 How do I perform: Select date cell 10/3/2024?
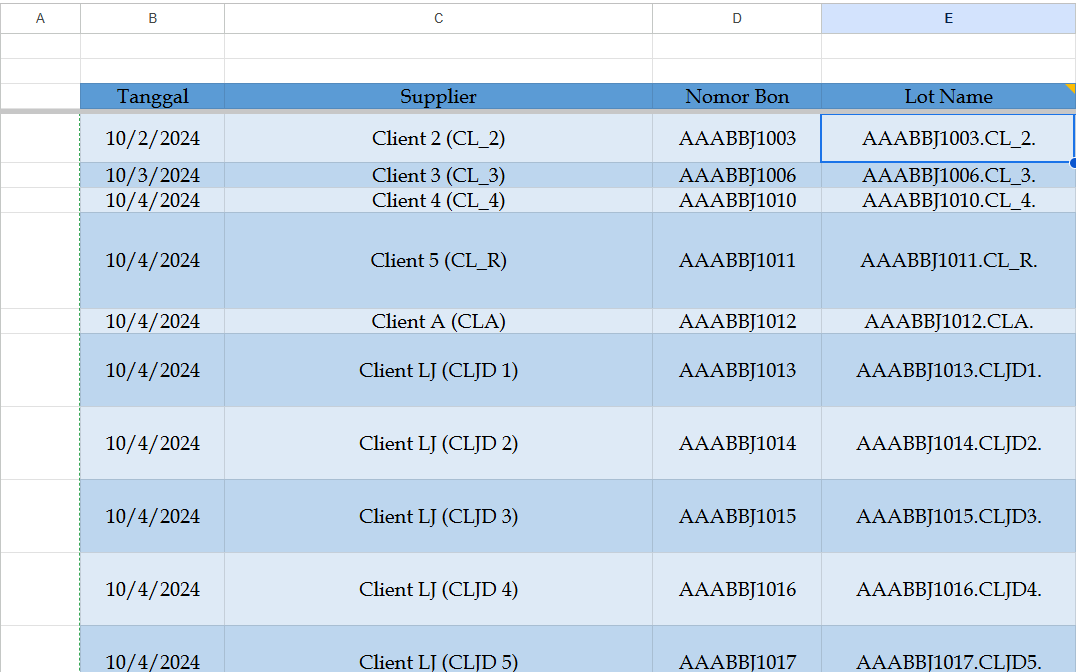152,175
